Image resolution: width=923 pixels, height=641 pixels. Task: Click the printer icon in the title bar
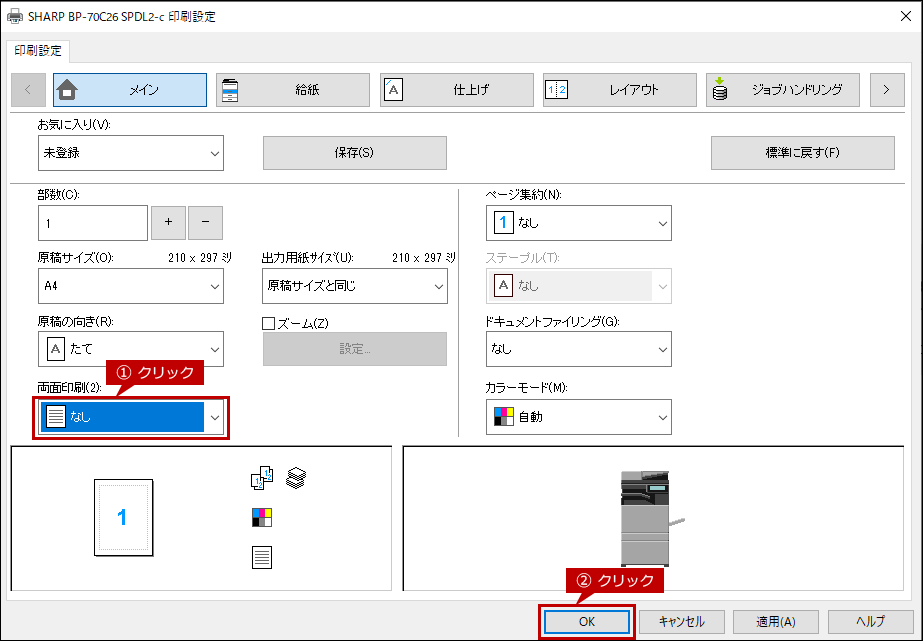(15, 16)
